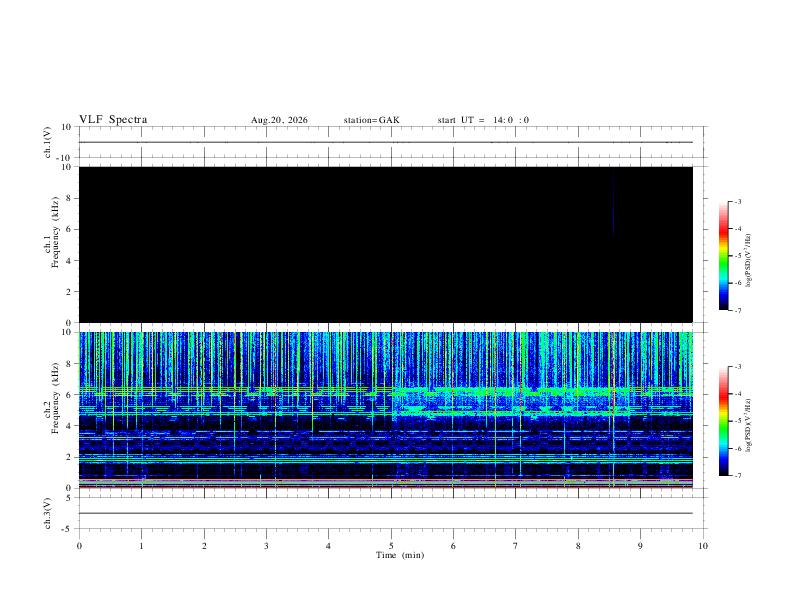Click the station=GAK label
The image size is (792, 612).
371,120
